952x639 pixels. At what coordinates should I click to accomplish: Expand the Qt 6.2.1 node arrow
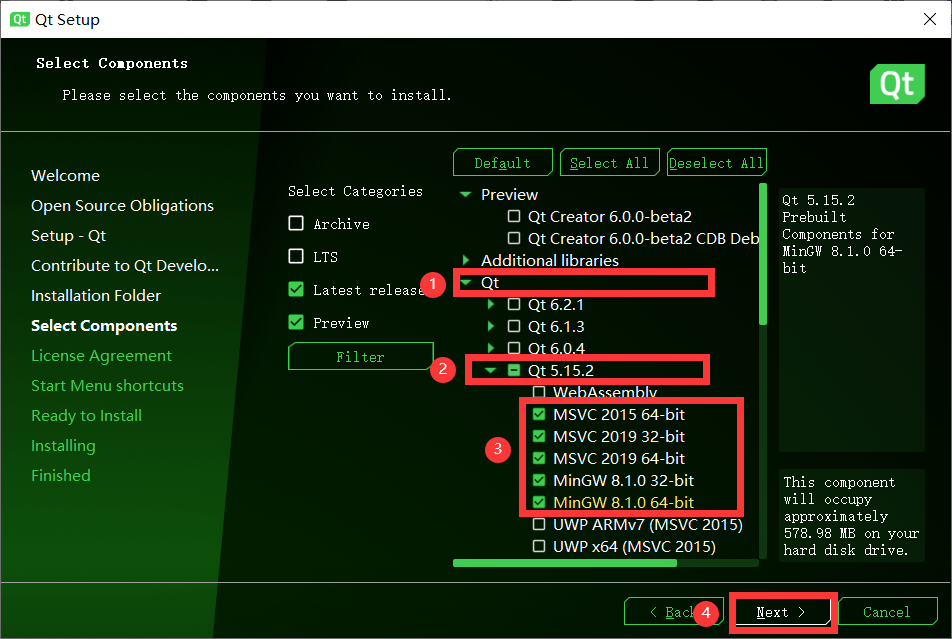pos(491,304)
